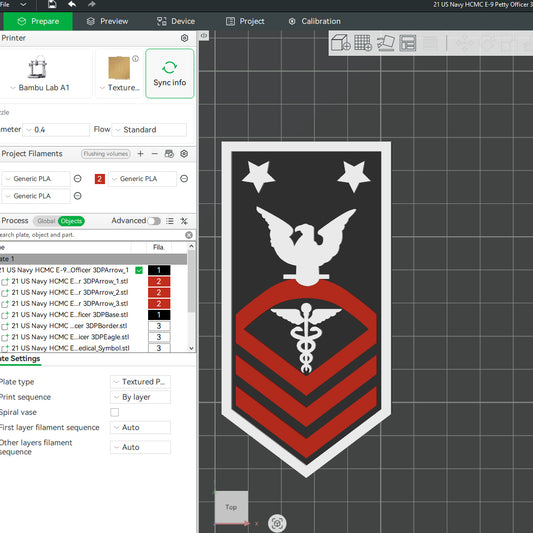Click the object list scroll up arrow
533x533 pixels.
(191, 246)
